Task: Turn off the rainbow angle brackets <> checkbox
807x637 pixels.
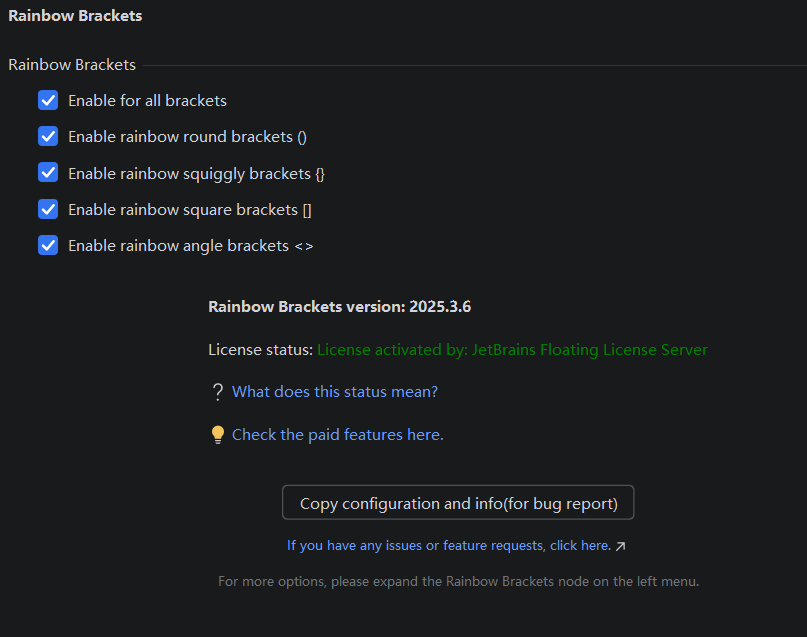Action: tap(48, 245)
